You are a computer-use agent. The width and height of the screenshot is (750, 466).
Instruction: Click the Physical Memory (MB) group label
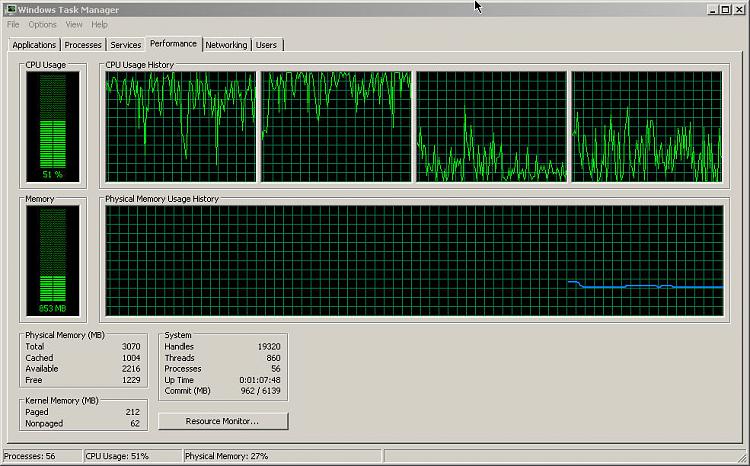click(65, 335)
